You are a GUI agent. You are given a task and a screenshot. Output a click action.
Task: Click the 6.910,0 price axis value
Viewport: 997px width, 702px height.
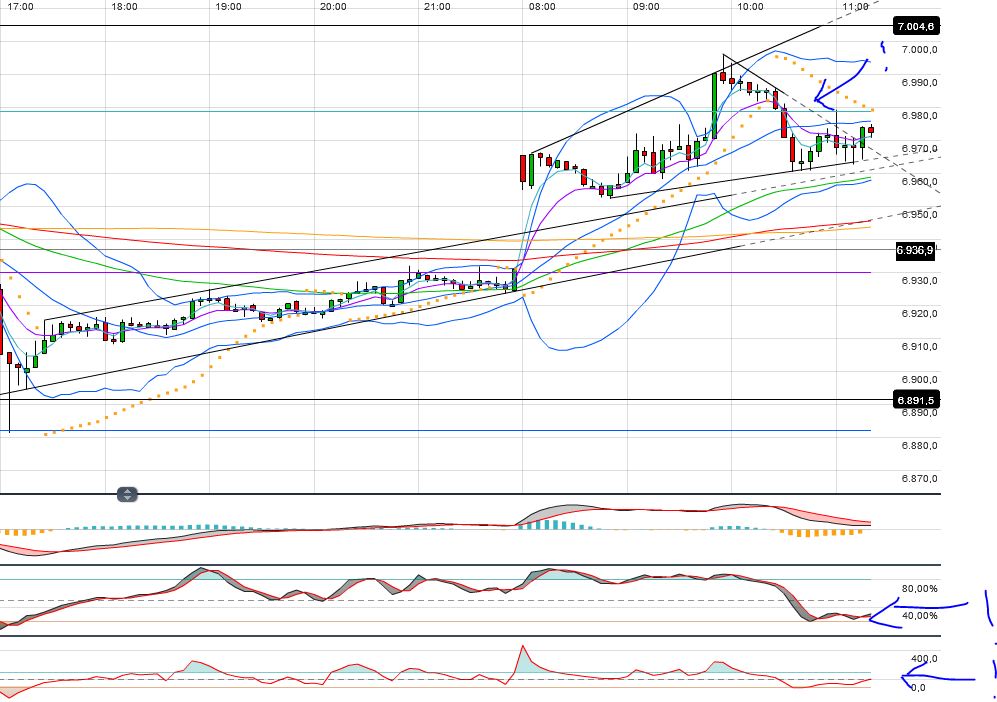(x=919, y=347)
